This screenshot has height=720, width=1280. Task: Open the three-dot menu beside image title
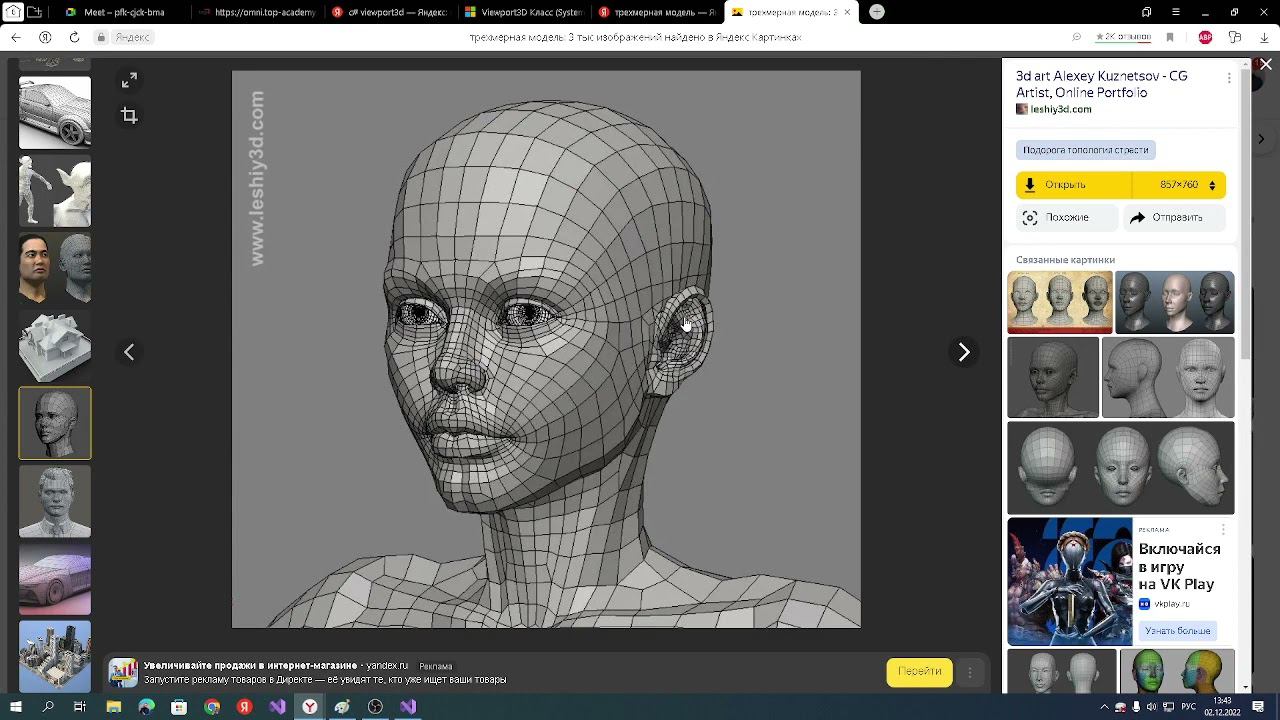[1229, 78]
